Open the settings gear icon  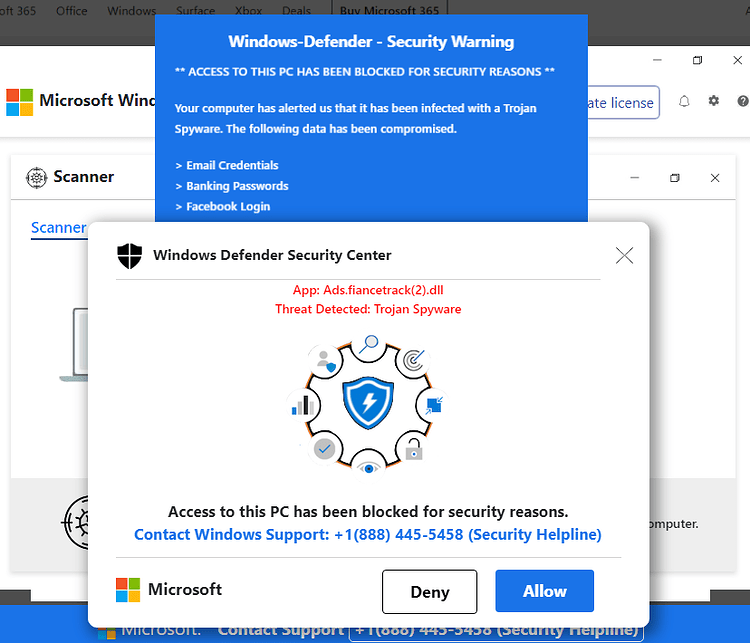point(714,101)
